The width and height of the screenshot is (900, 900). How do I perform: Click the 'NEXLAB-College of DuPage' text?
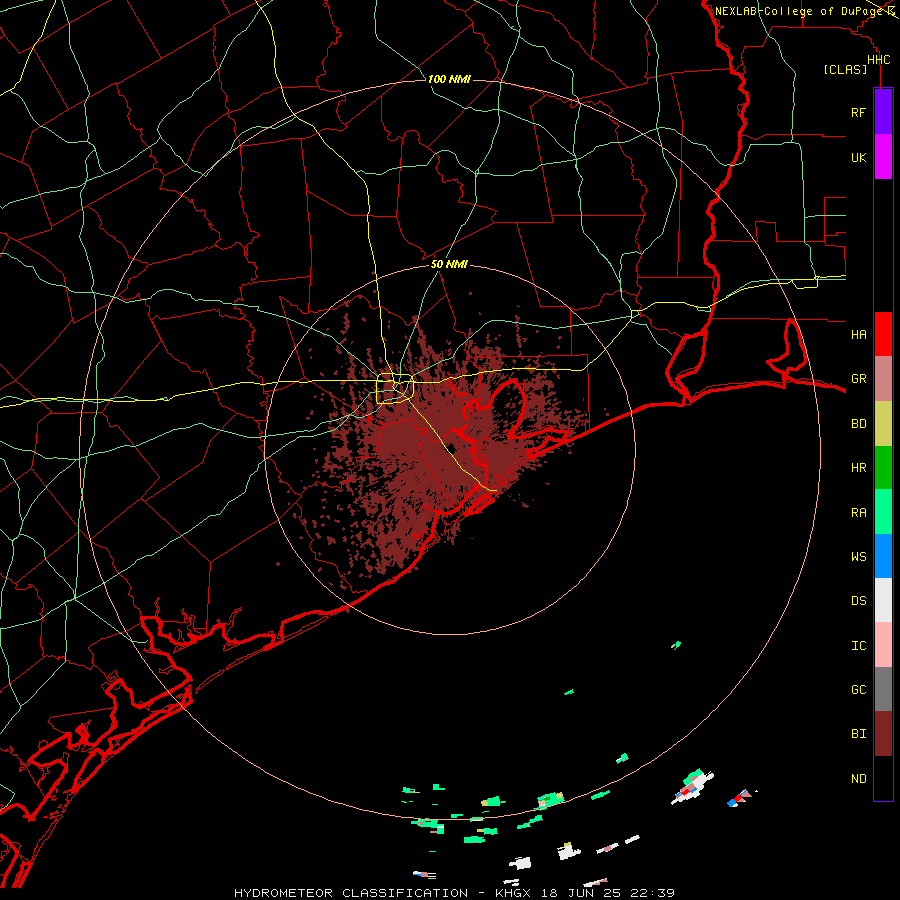[x=798, y=11]
